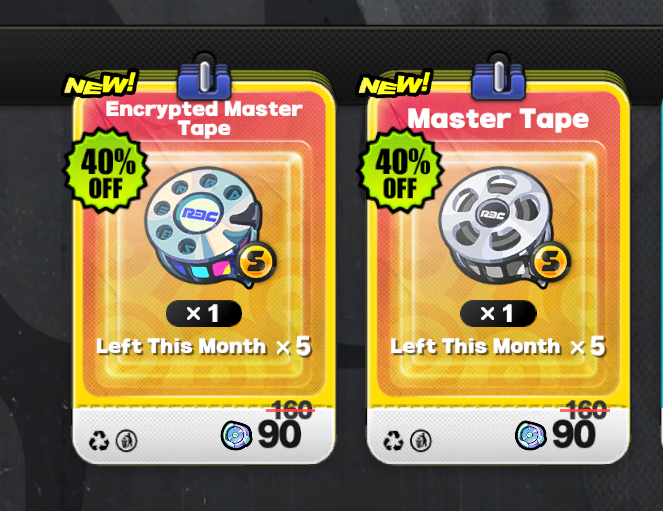Select the Encrypted Master Tape reel icon
Viewport: 663px width, 511px height.
(x=203, y=225)
